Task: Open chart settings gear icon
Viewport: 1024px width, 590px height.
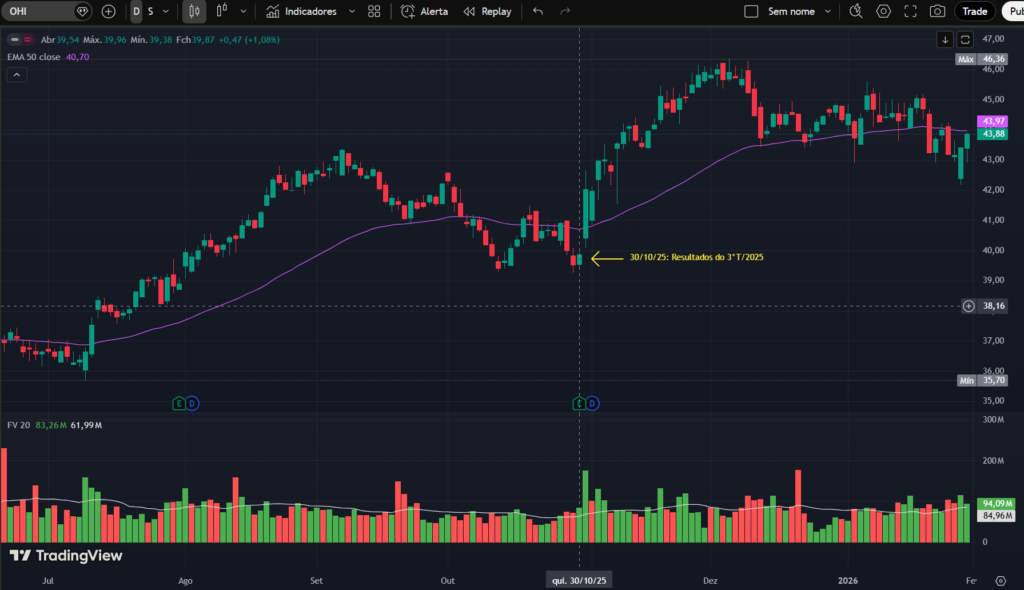Action: (x=883, y=11)
